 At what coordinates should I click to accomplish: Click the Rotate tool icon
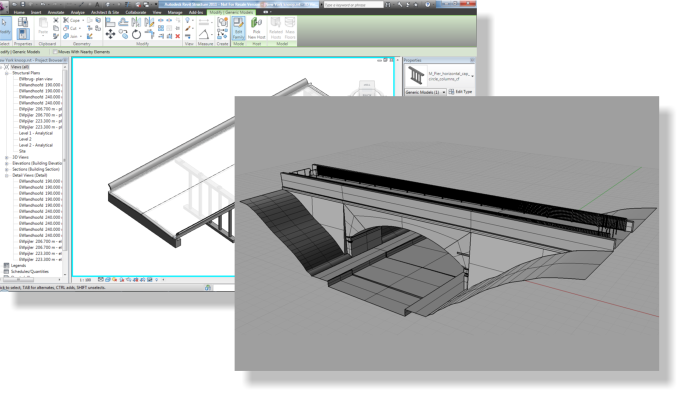point(136,34)
